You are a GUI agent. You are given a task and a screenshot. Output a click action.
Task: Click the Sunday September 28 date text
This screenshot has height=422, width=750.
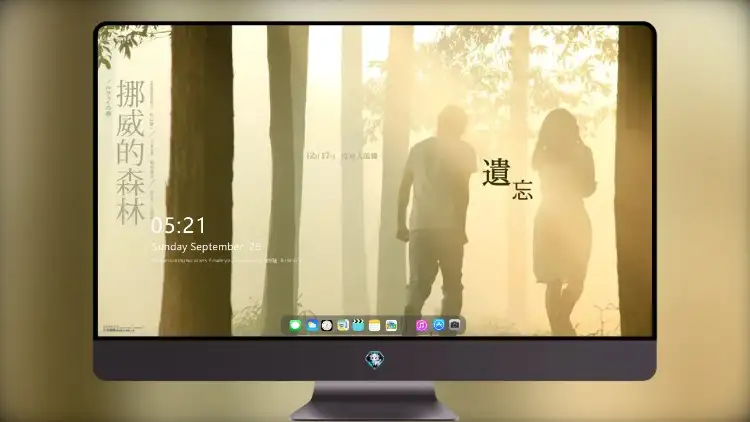coord(206,246)
